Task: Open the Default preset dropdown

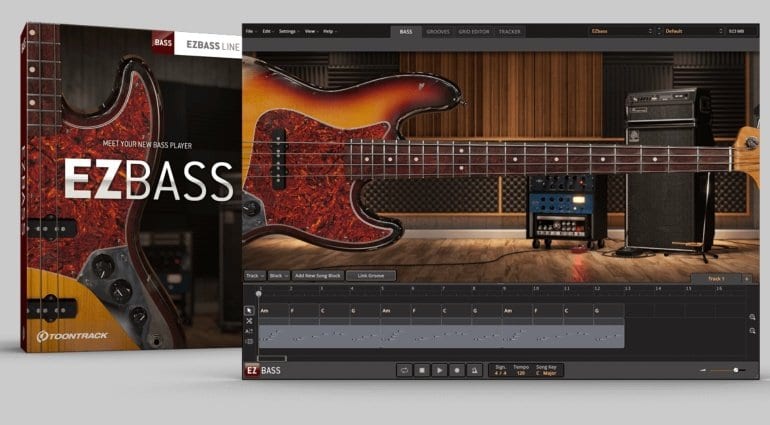Action: click(694, 31)
